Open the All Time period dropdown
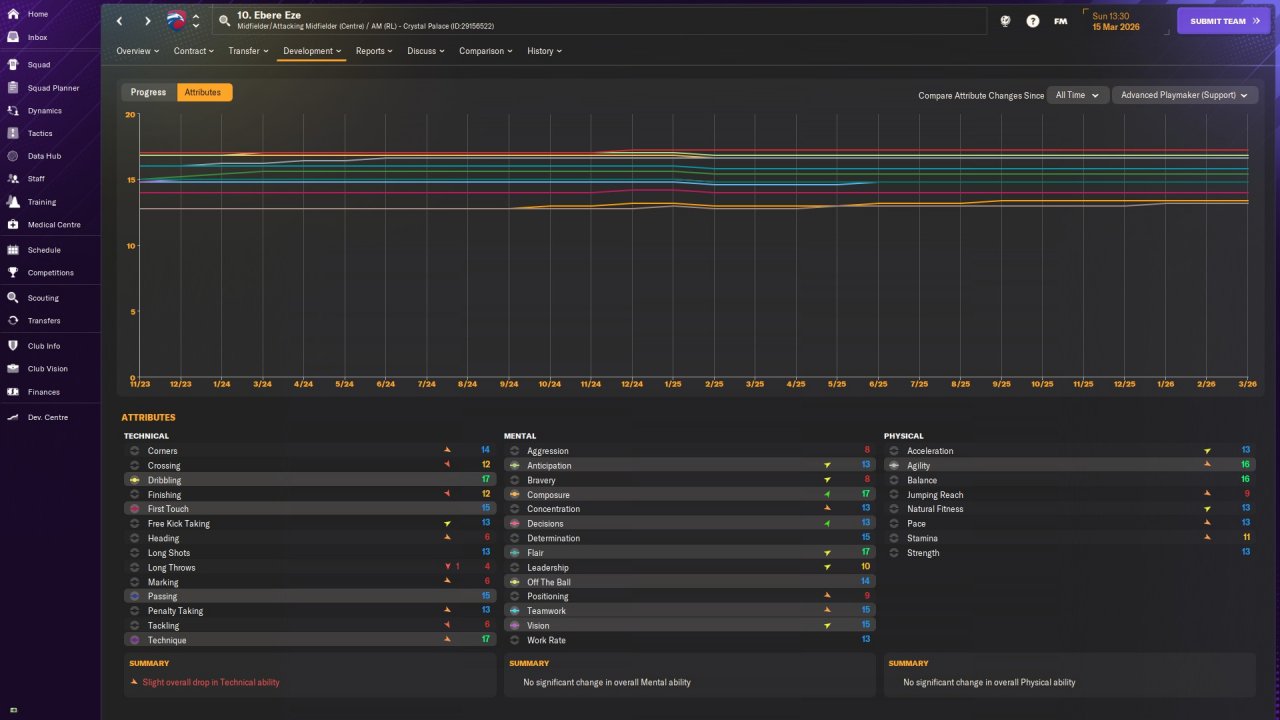Screen dimensions: 1280x720 click(1077, 95)
